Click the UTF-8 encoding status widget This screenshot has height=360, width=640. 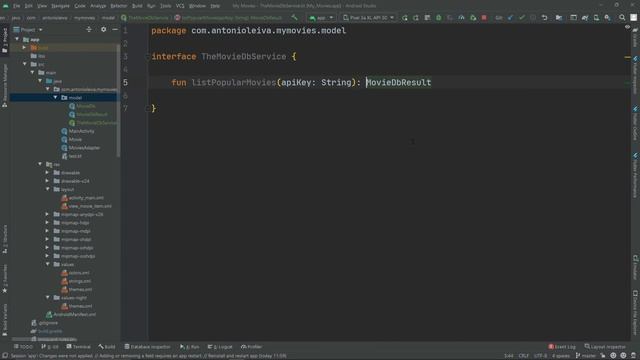coord(540,356)
